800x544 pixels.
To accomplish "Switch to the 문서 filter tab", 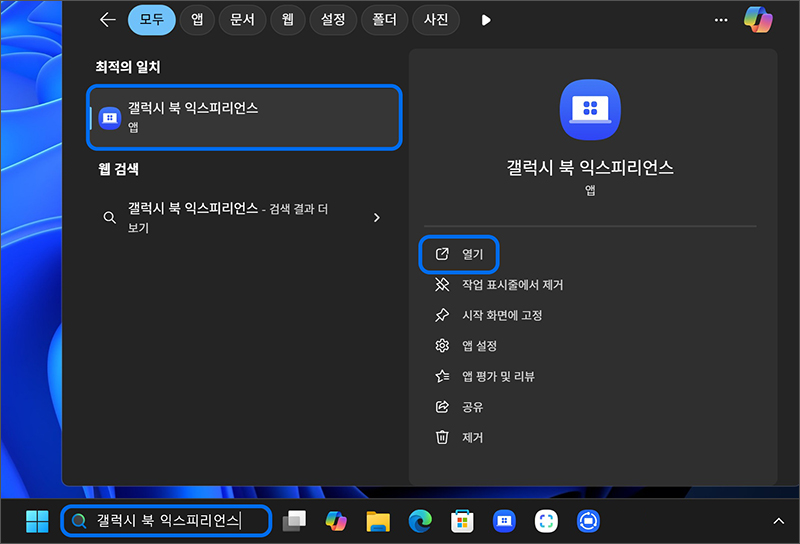I will [x=242, y=20].
